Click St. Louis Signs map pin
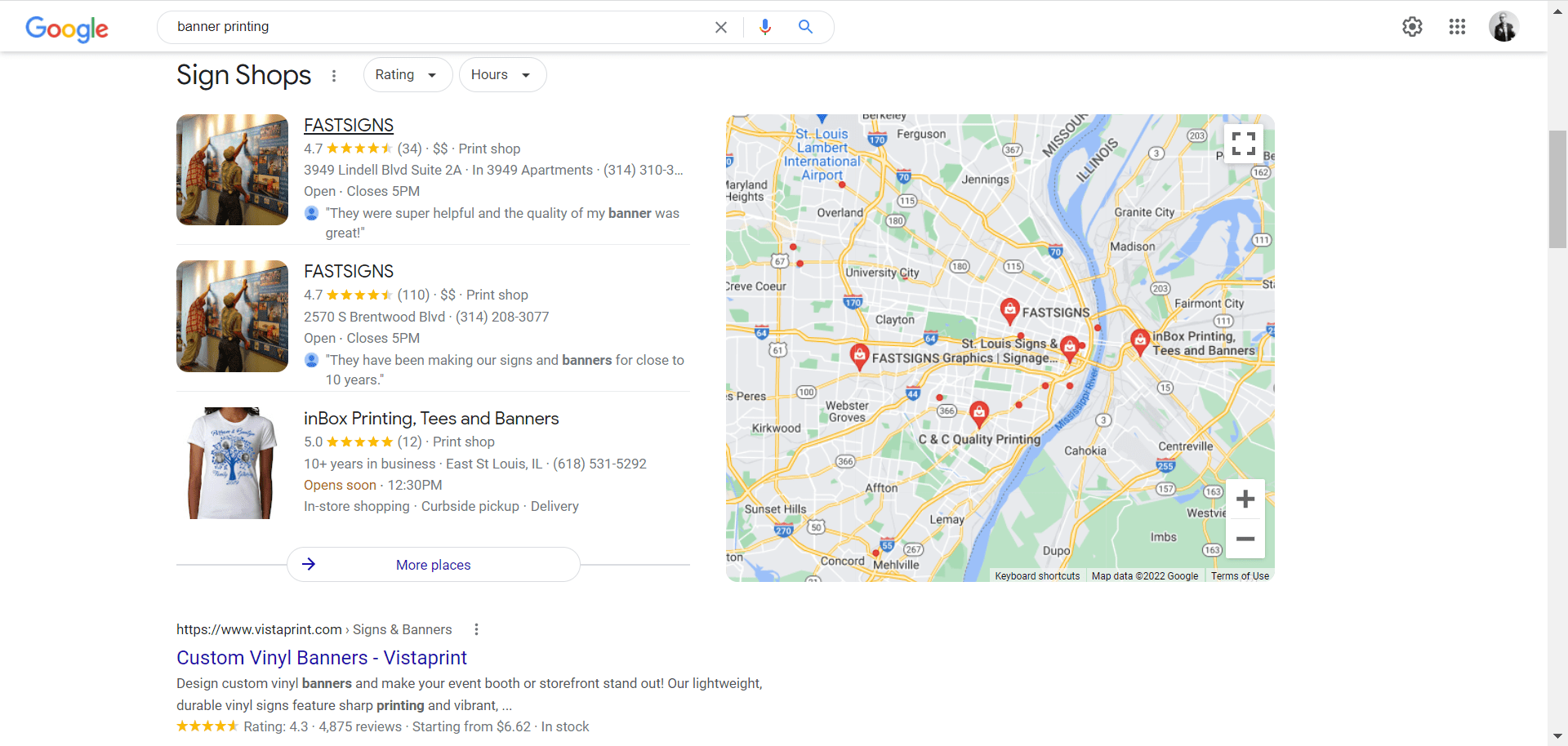The height and width of the screenshot is (746, 1568). tap(1070, 349)
